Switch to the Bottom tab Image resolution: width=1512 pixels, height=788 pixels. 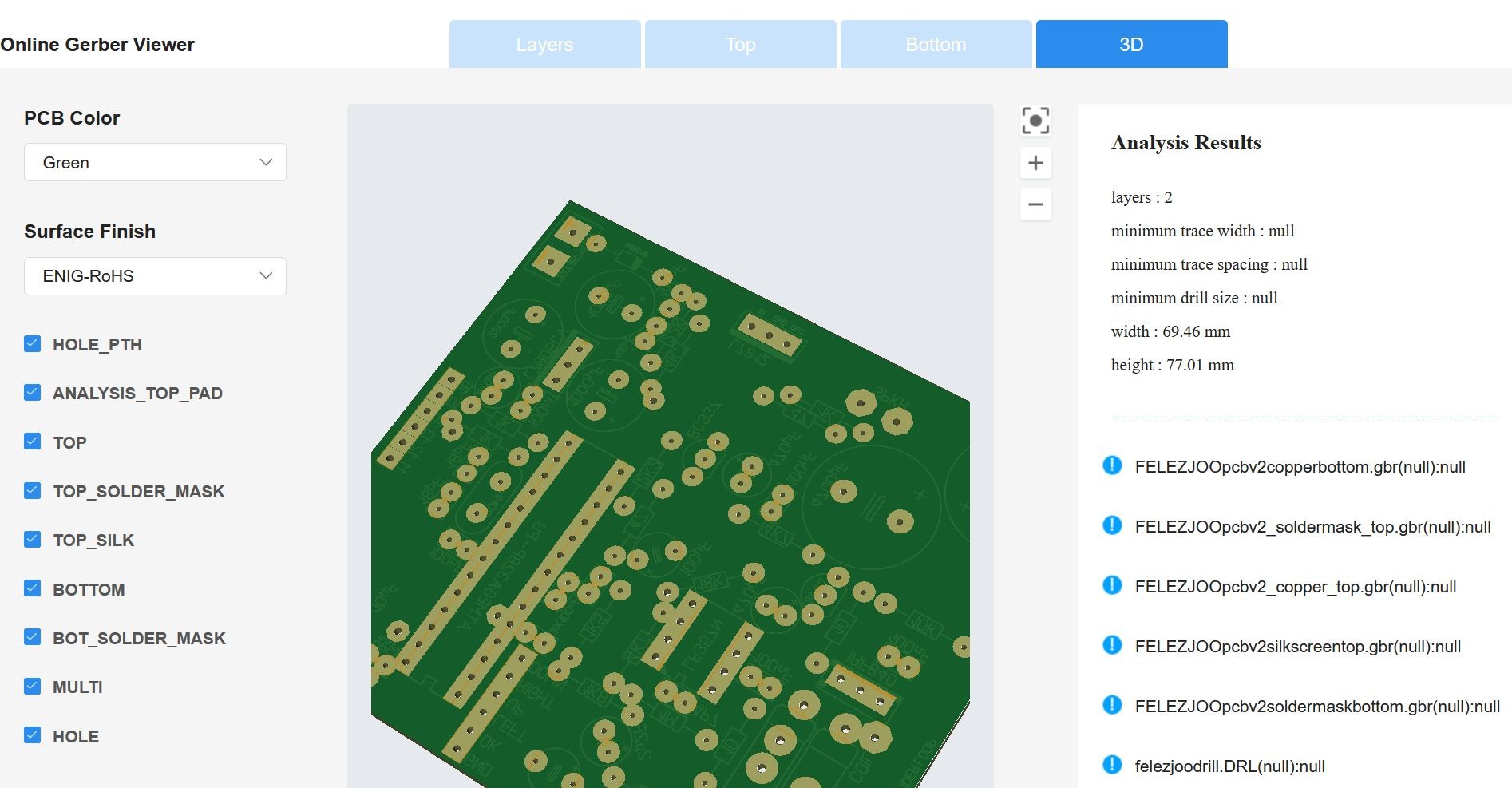[936, 45]
